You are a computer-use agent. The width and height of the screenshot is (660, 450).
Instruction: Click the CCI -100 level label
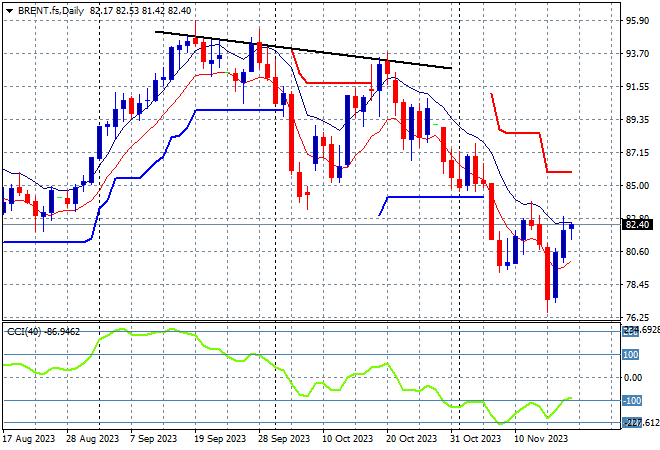click(x=632, y=400)
